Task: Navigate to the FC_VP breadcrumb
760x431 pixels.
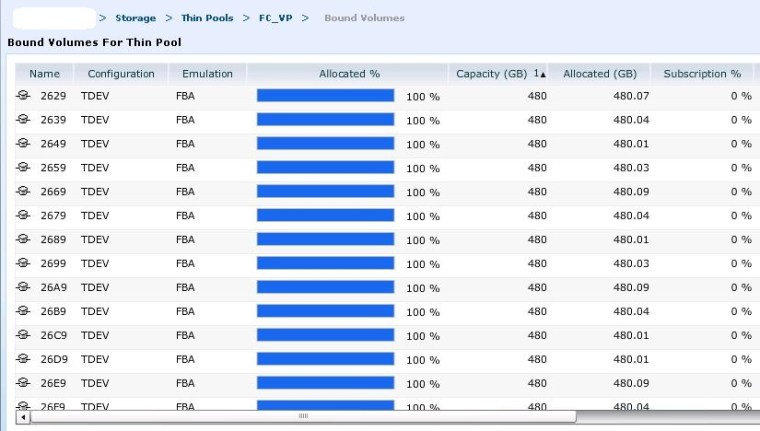Action: click(x=275, y=18)
